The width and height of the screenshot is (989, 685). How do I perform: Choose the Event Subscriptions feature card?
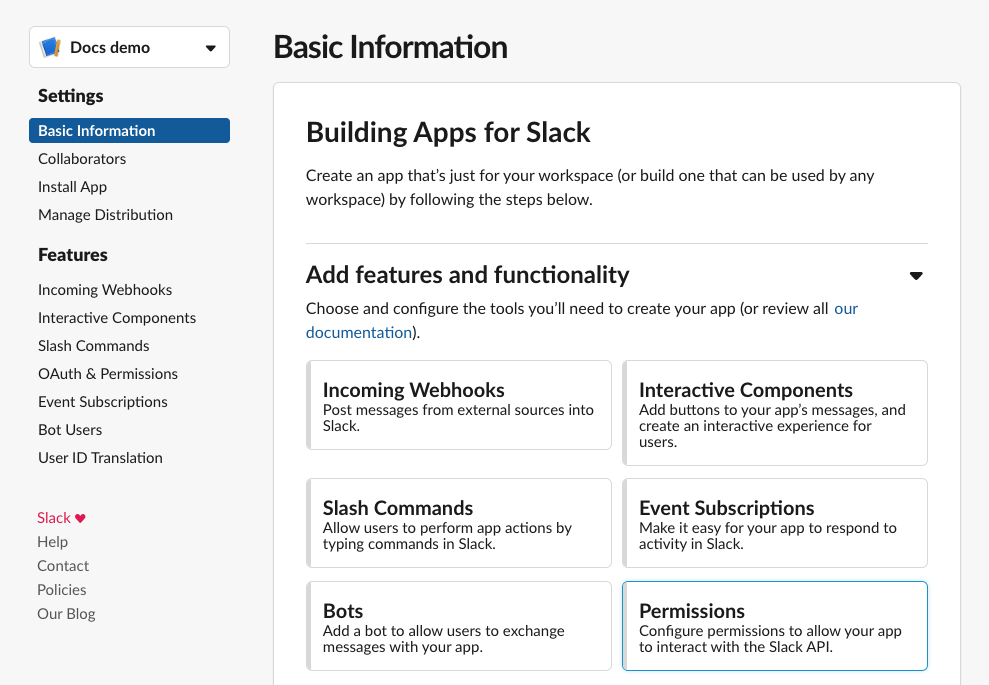[x=775, y=523]
